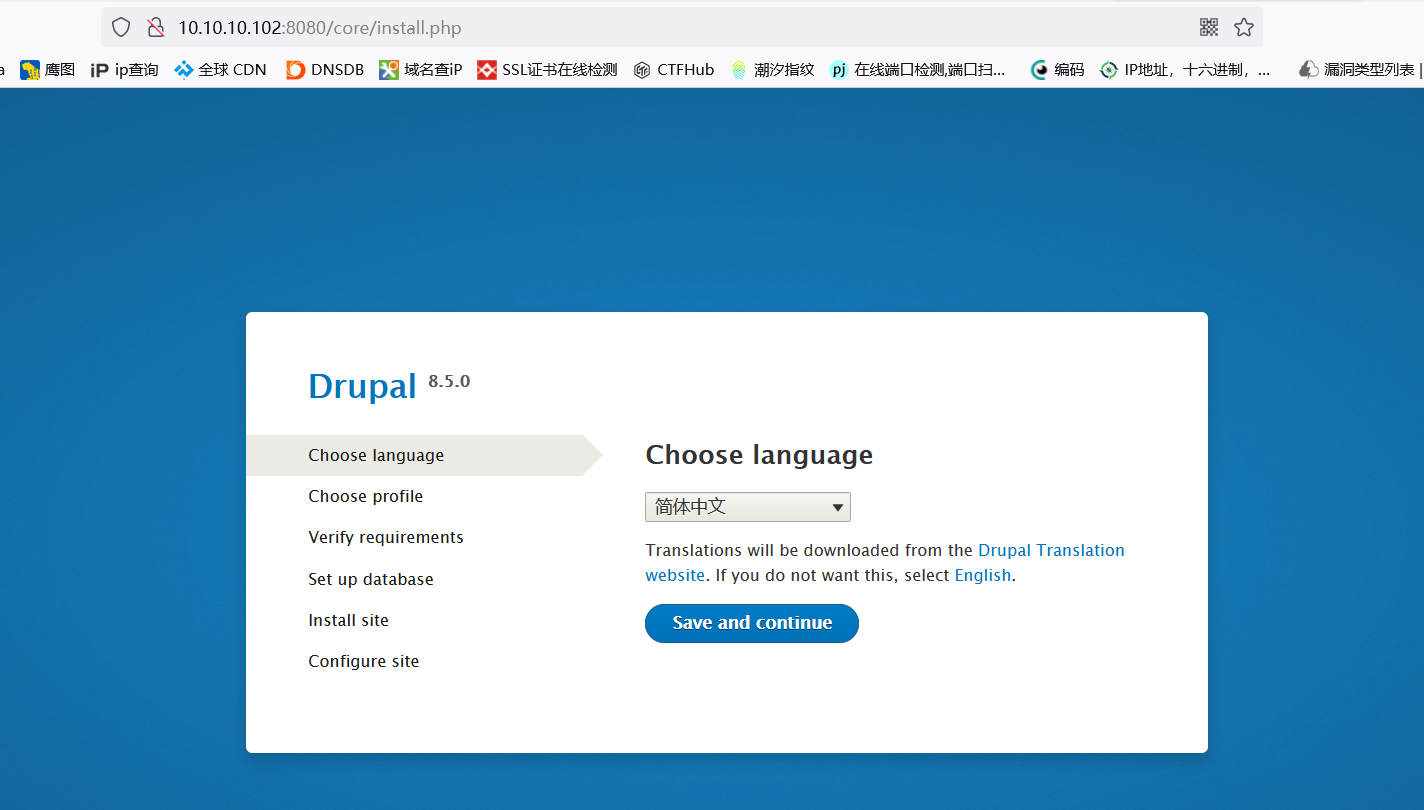Click the Save and continue button
The image size is (1424, 810).
pos(751,623)
